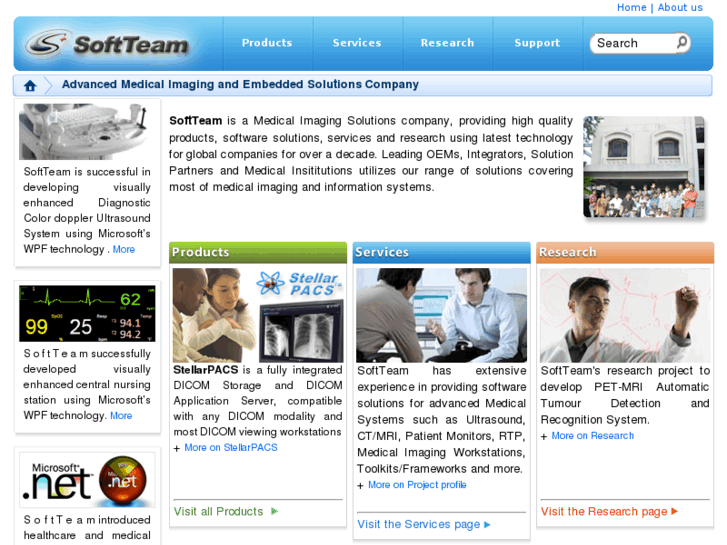Click the StellarPACS product image
The image size is (727, 545).
[x=258, y=315]
